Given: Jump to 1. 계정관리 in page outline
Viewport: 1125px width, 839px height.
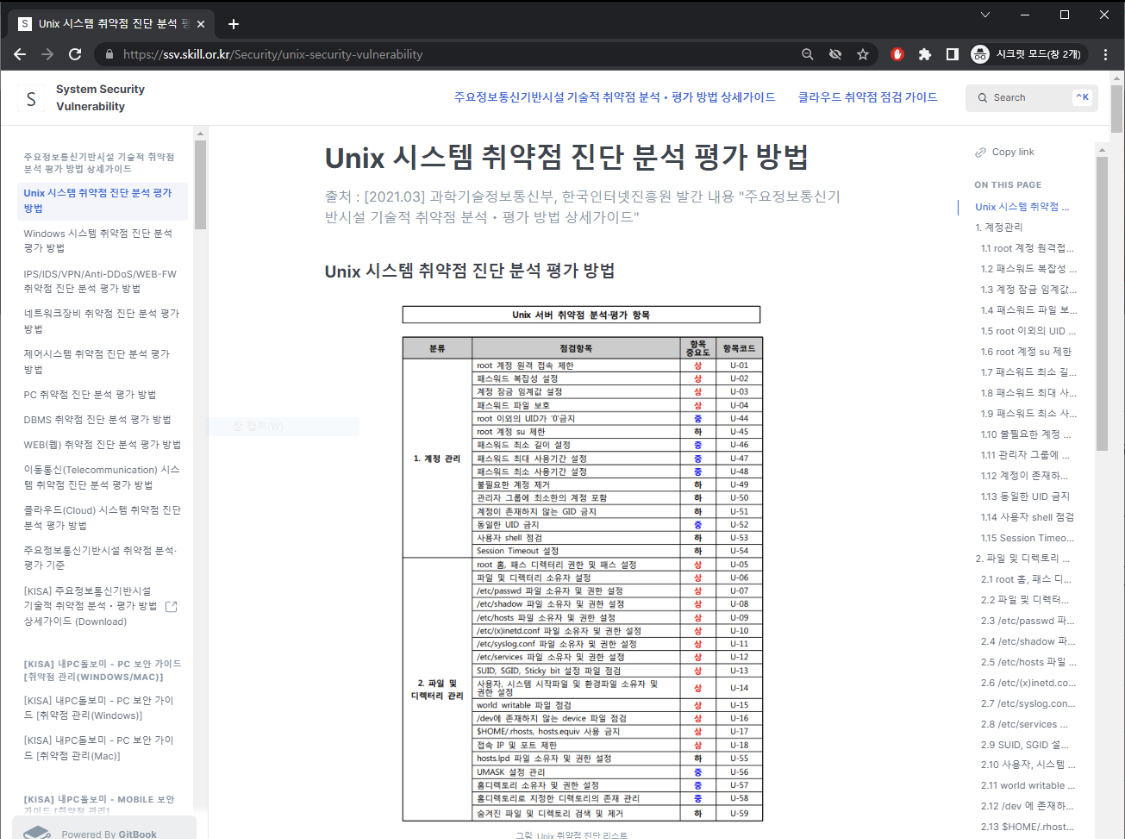Looking at the screenshot, I should coord(999,228).
